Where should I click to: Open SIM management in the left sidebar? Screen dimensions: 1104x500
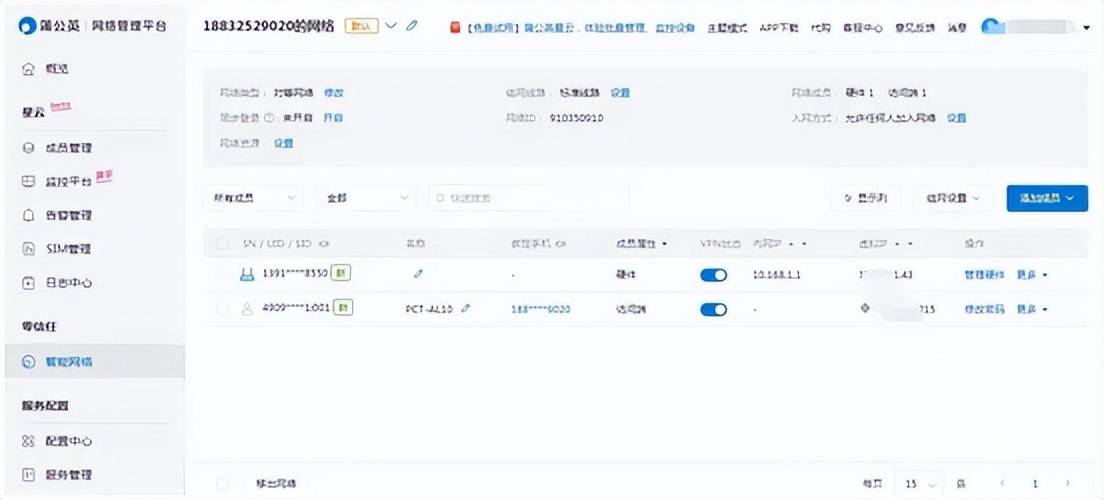(68, 249)
